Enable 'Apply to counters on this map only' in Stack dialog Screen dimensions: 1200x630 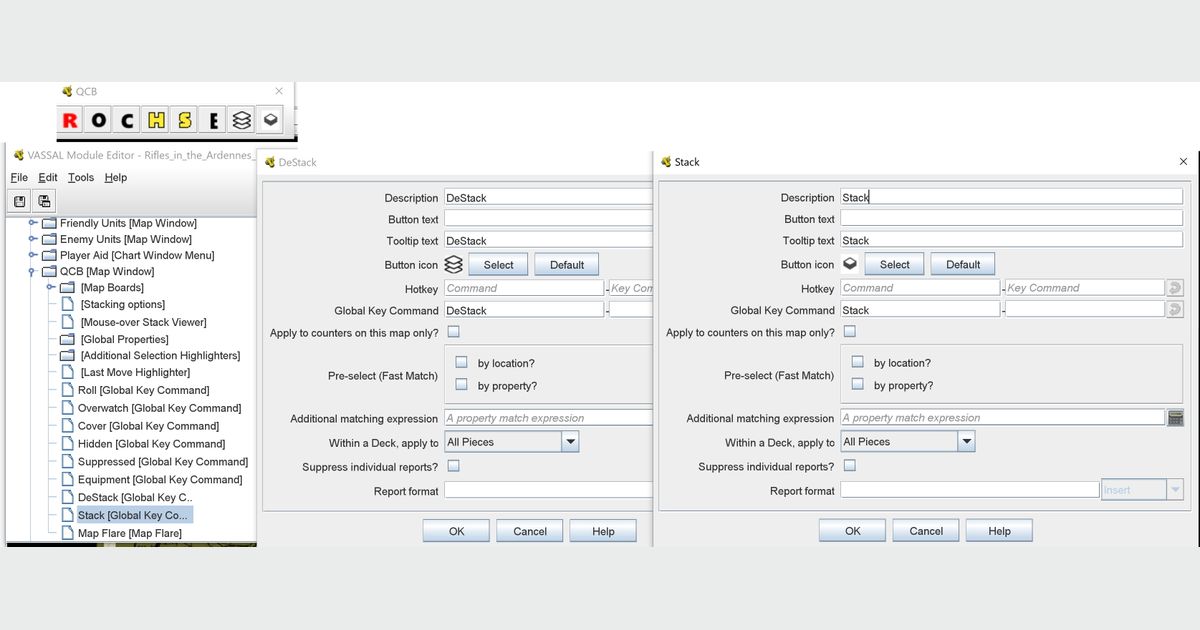[x=849, y=332]
